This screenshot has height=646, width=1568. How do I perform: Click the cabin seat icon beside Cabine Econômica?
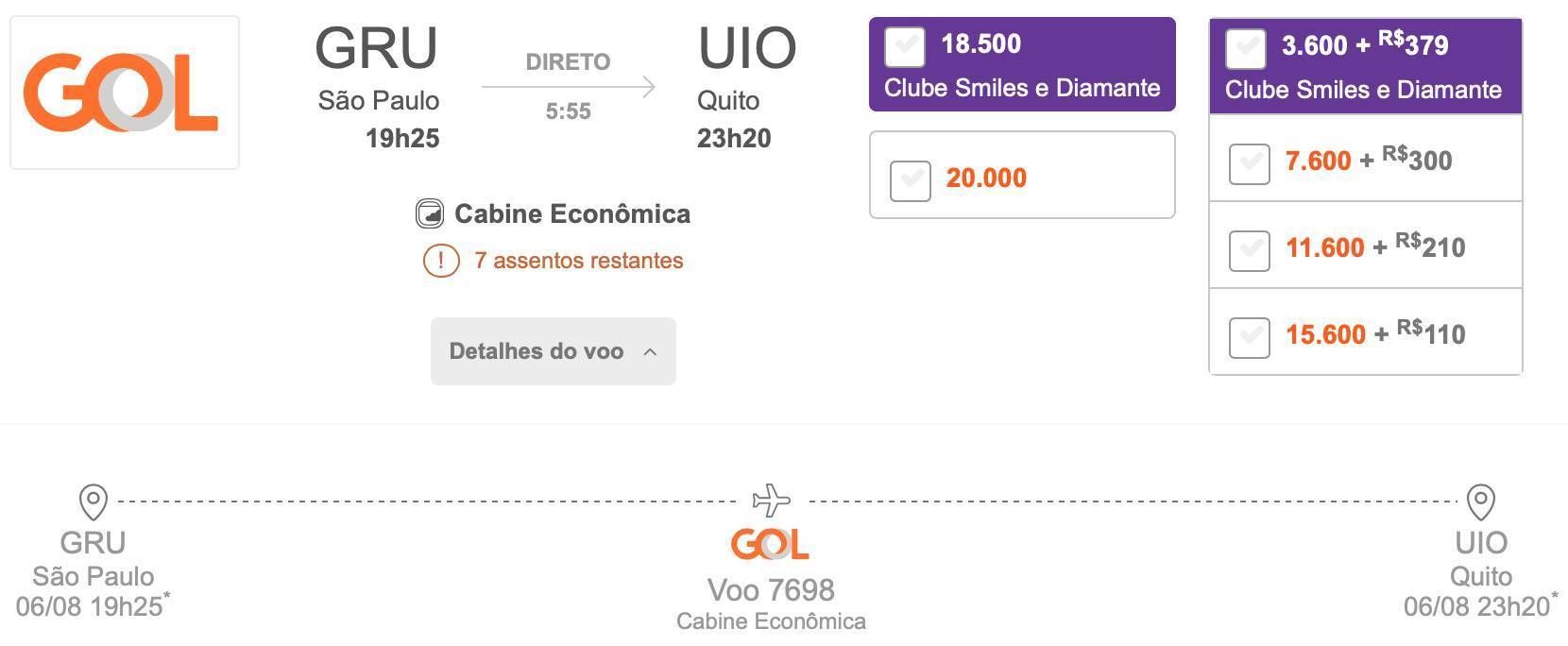(430, 214)
